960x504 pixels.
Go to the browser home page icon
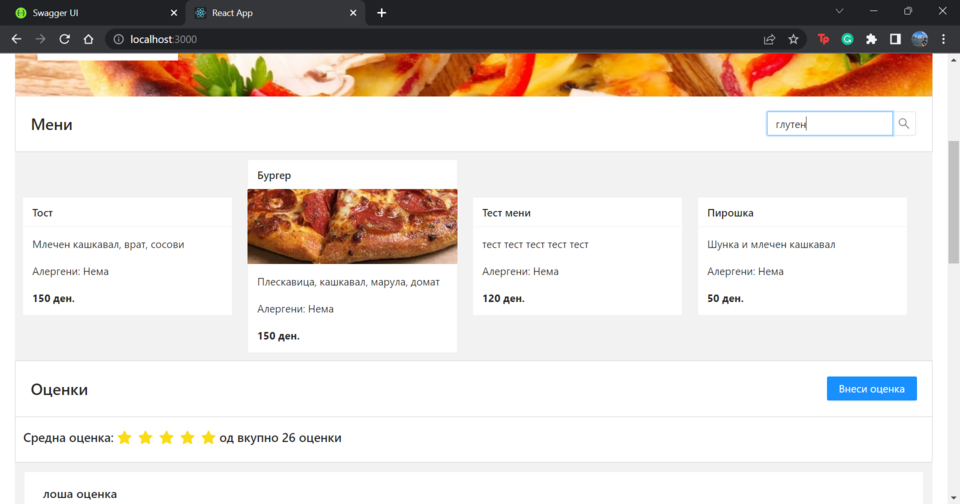point(88,39)
